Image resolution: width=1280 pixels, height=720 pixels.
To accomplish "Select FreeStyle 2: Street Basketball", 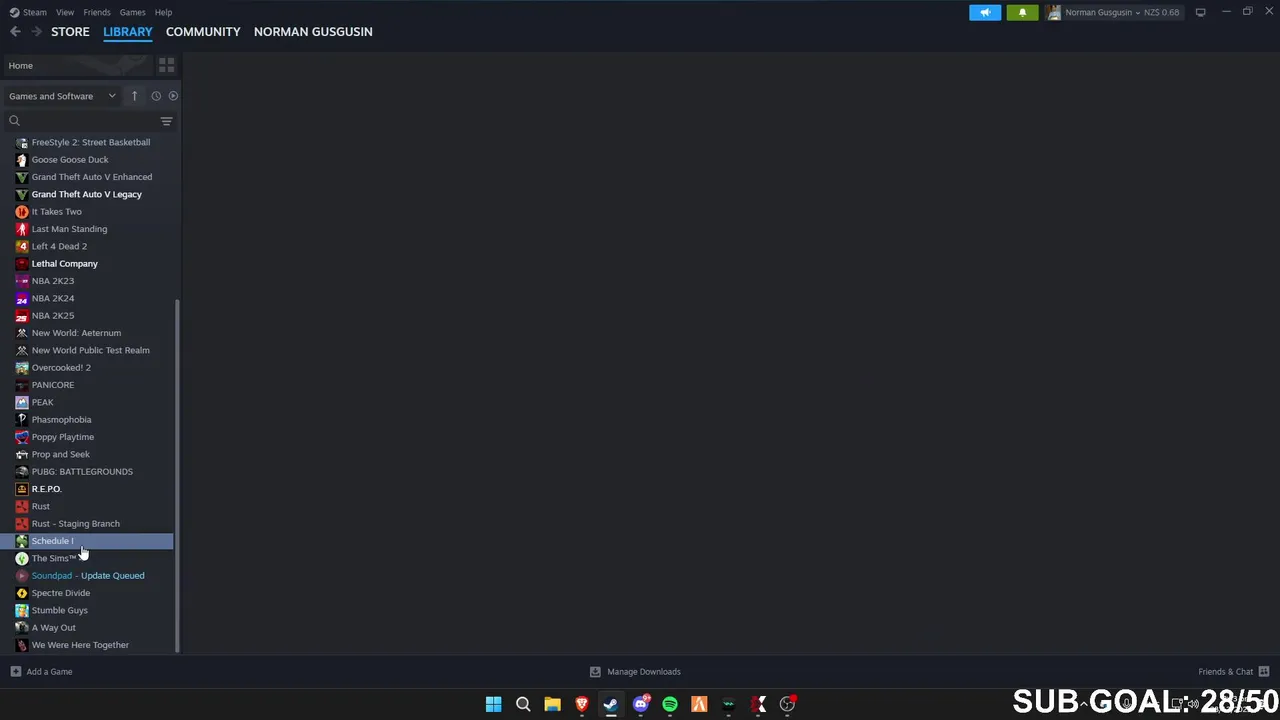I will coord(91,142).
